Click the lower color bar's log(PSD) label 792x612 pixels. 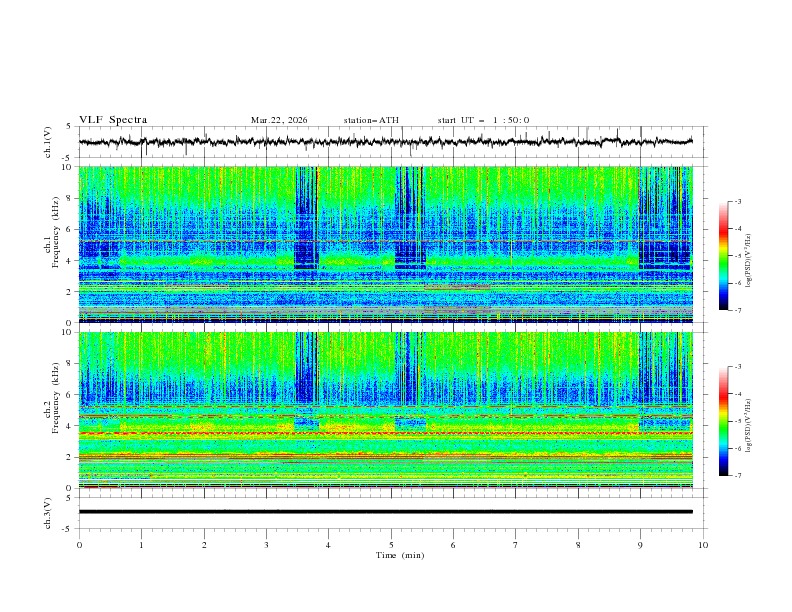[x=749, y=426]
